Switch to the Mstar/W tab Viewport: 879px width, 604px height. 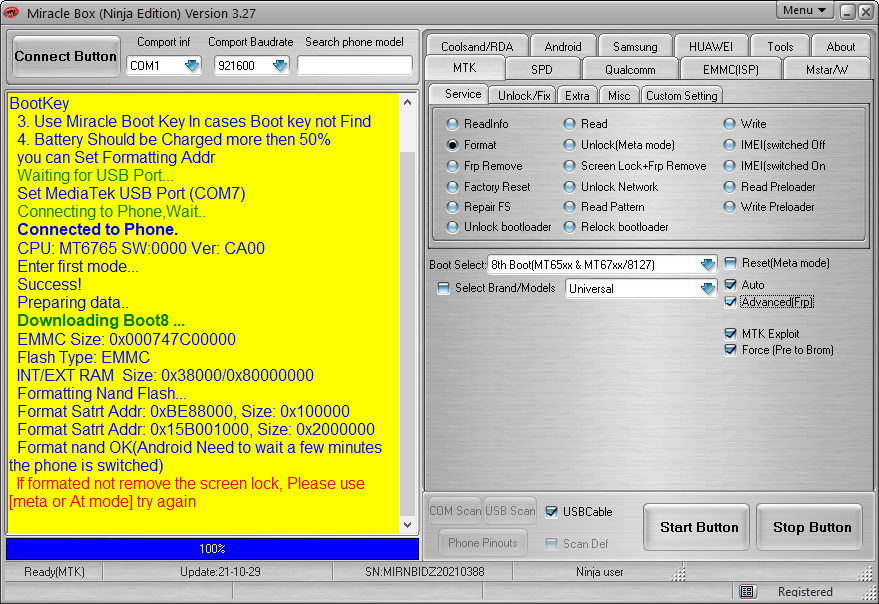[826, 70]
